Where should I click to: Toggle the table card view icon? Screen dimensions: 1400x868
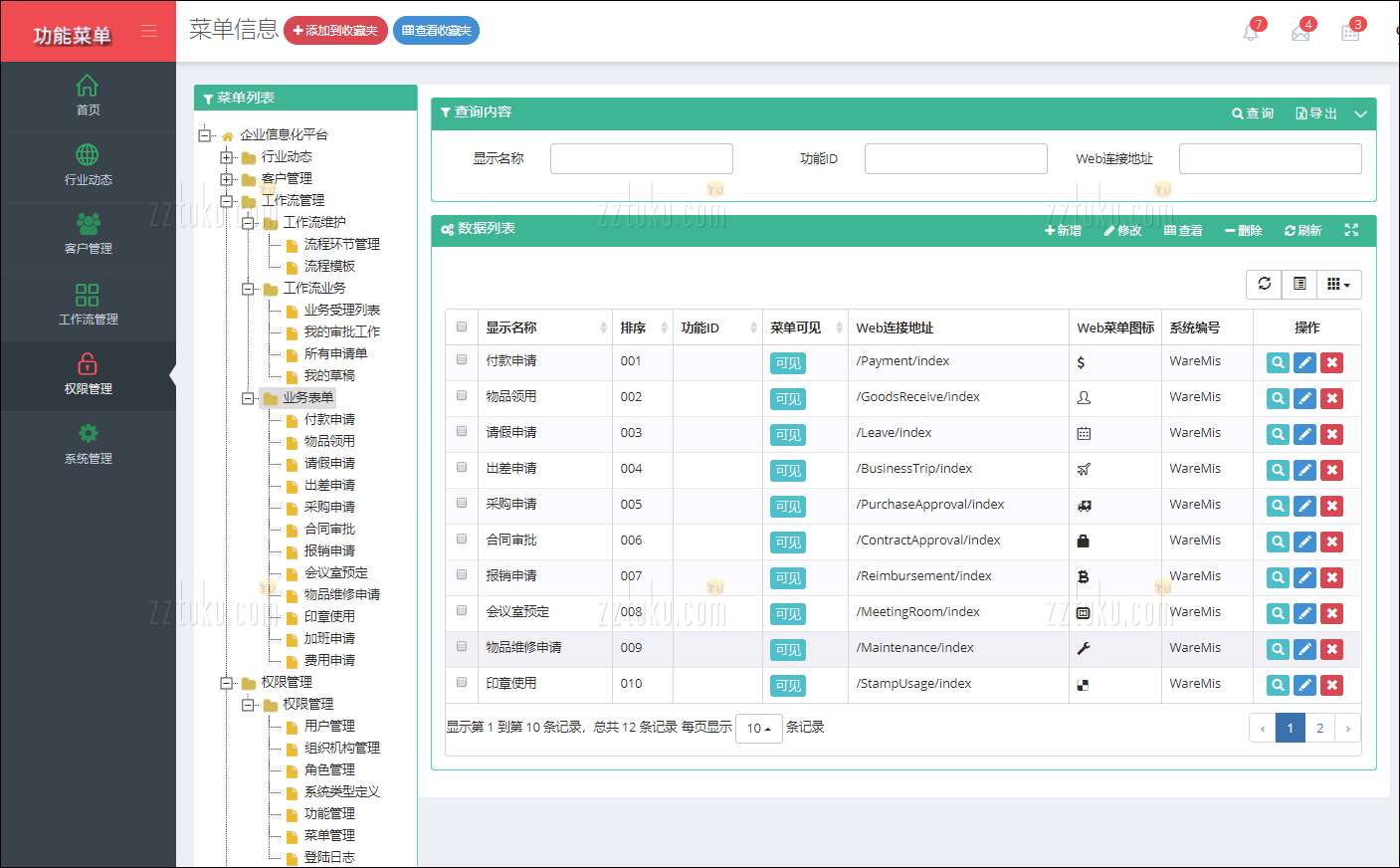1300,284
